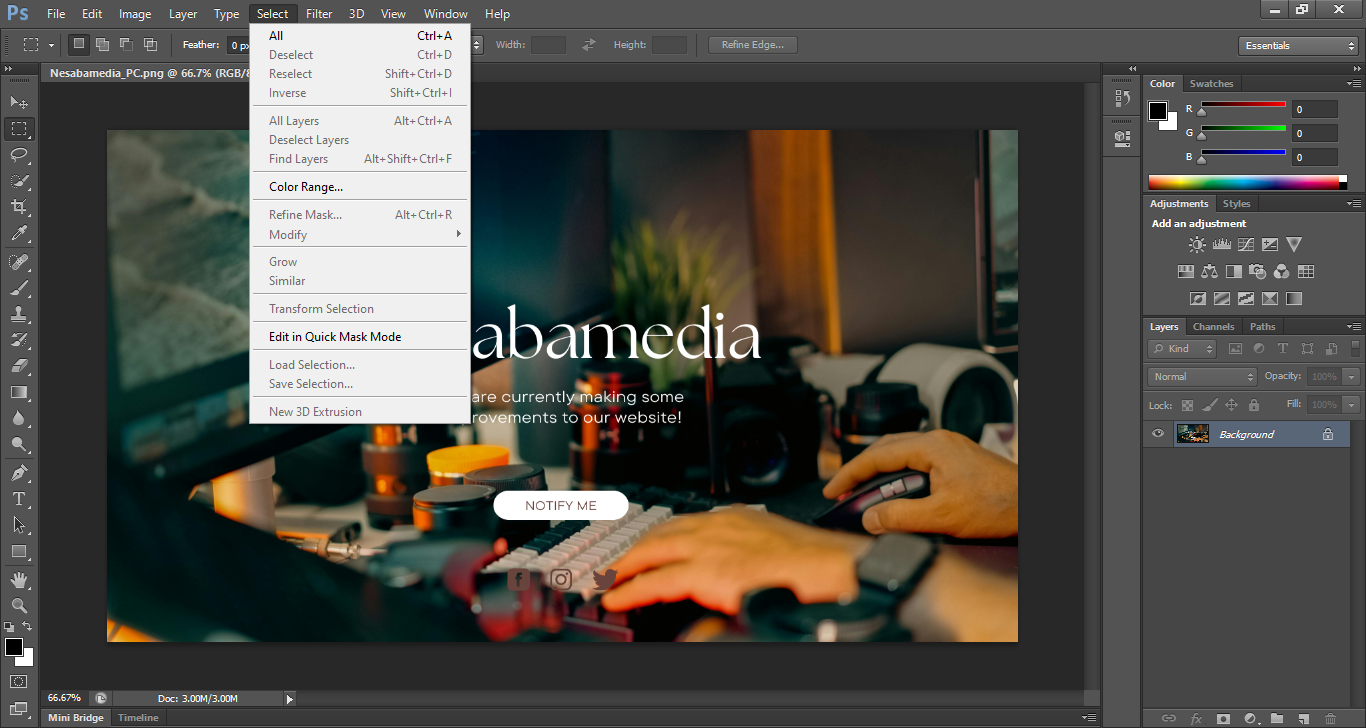The image size is (1366, 728).
Task: Click the Red value input field
Action: (1314, 109)
